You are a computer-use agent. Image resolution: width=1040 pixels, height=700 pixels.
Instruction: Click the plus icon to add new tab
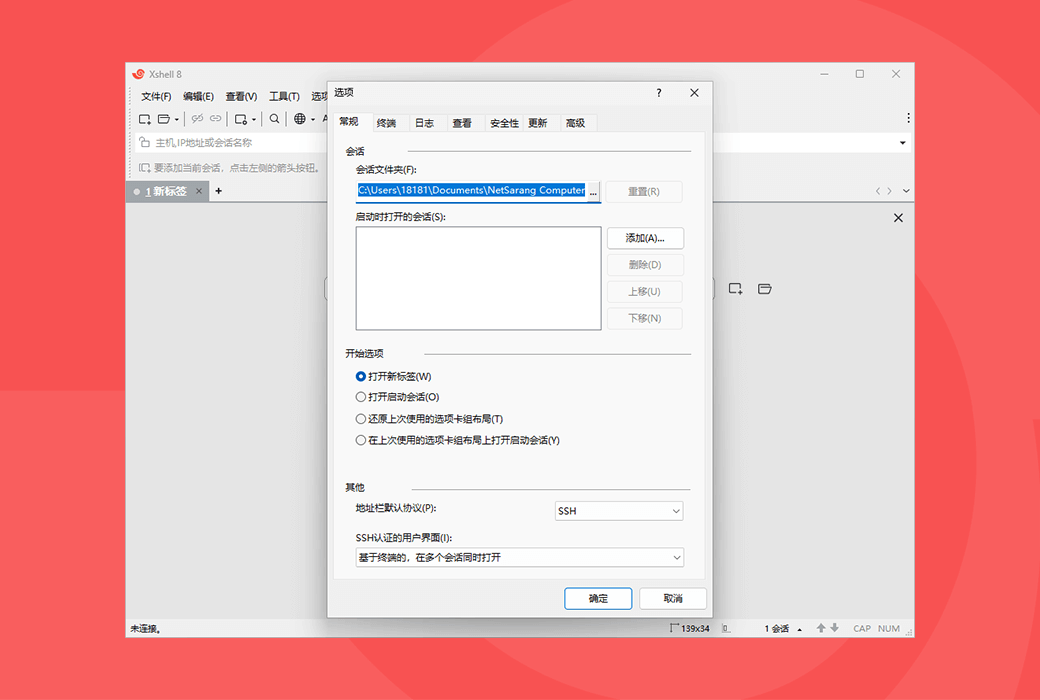(218, 191)
